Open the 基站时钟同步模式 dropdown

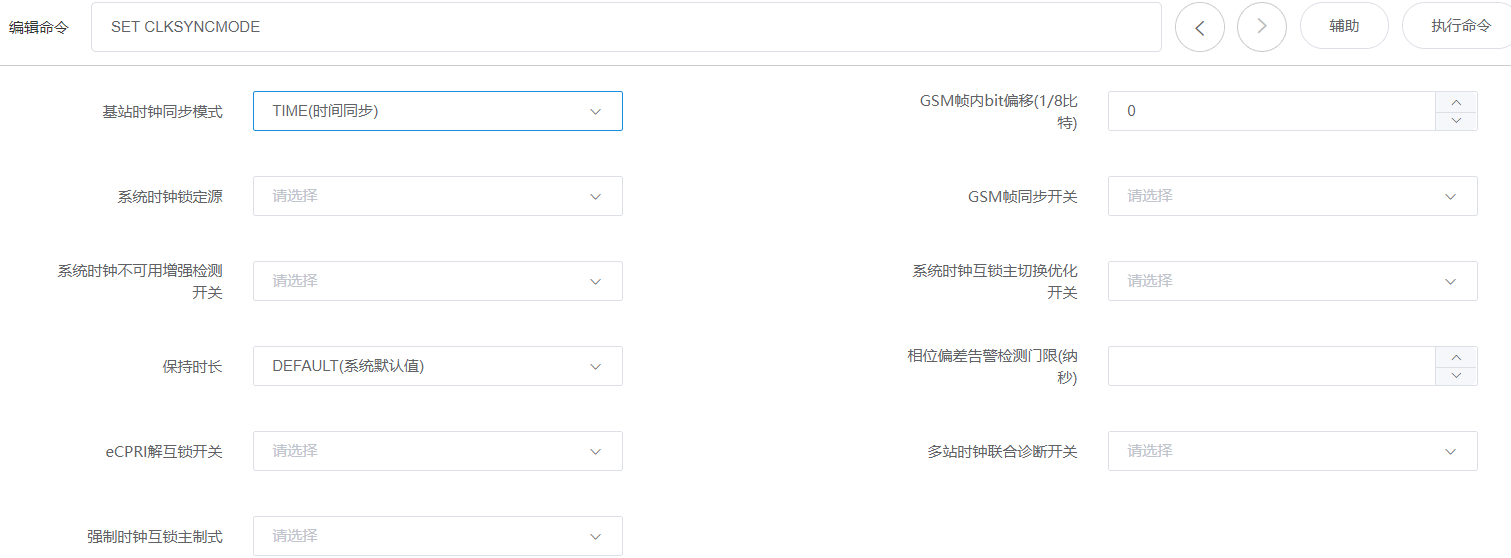(x=438, y=111)
